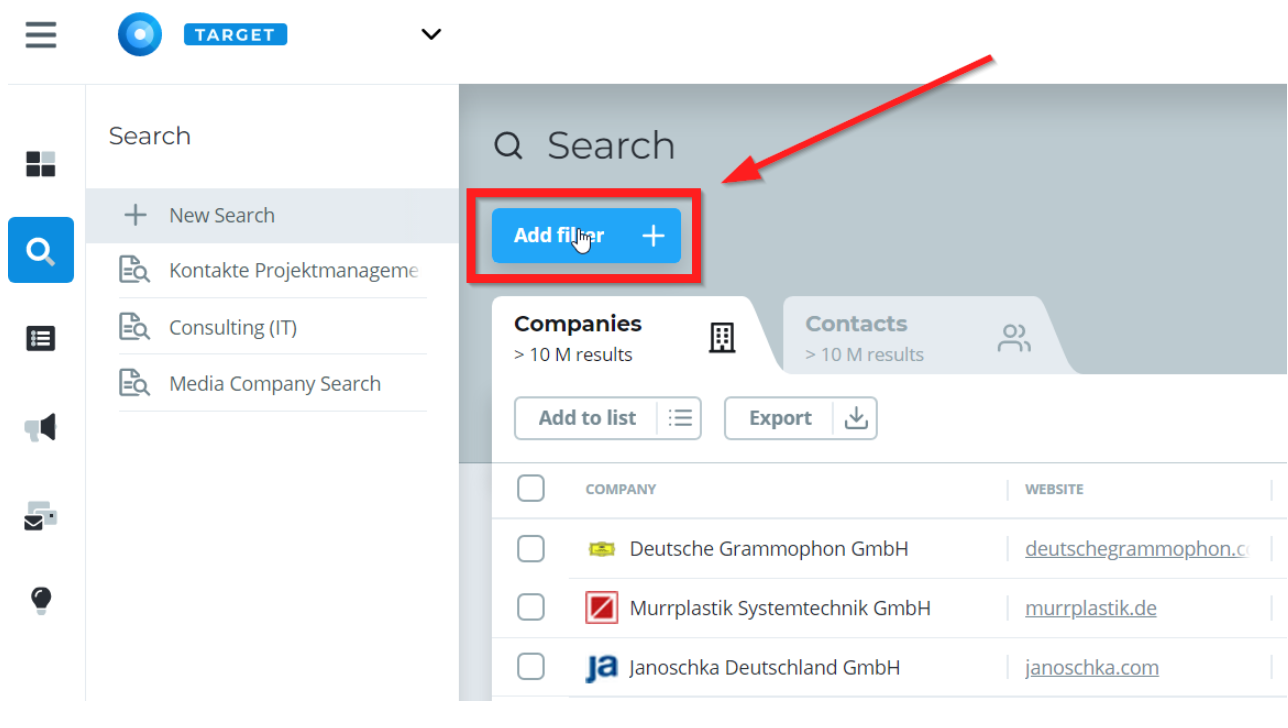Click the lightbulb icon in sidebar

[x=41, y=600]
